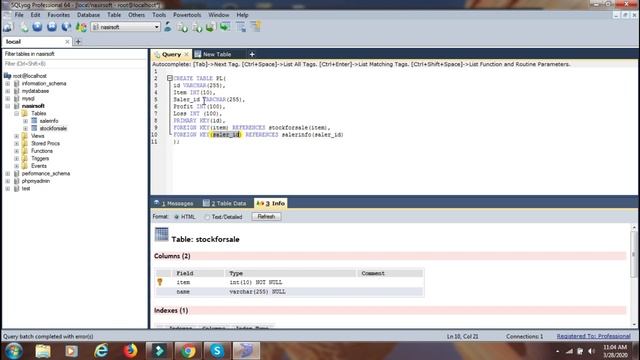
Task: Select the stockforsale table icon
Action: tap(34, 128)
